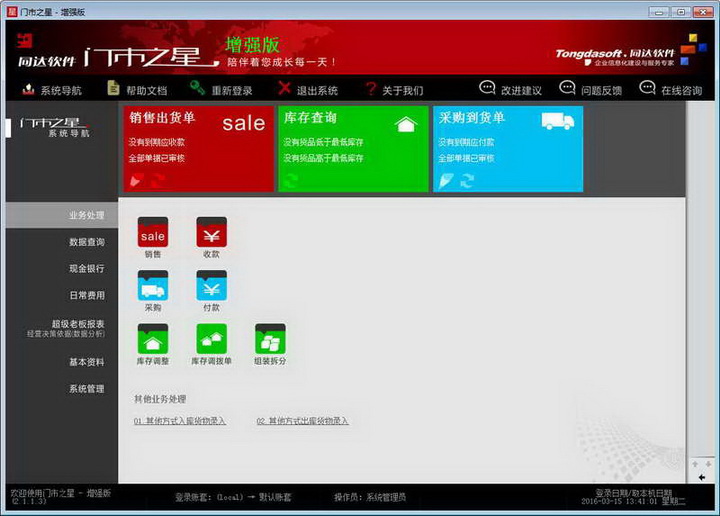Click the login date status entry
The height and width of the screenshot is (516, 720).
(634, 497)
